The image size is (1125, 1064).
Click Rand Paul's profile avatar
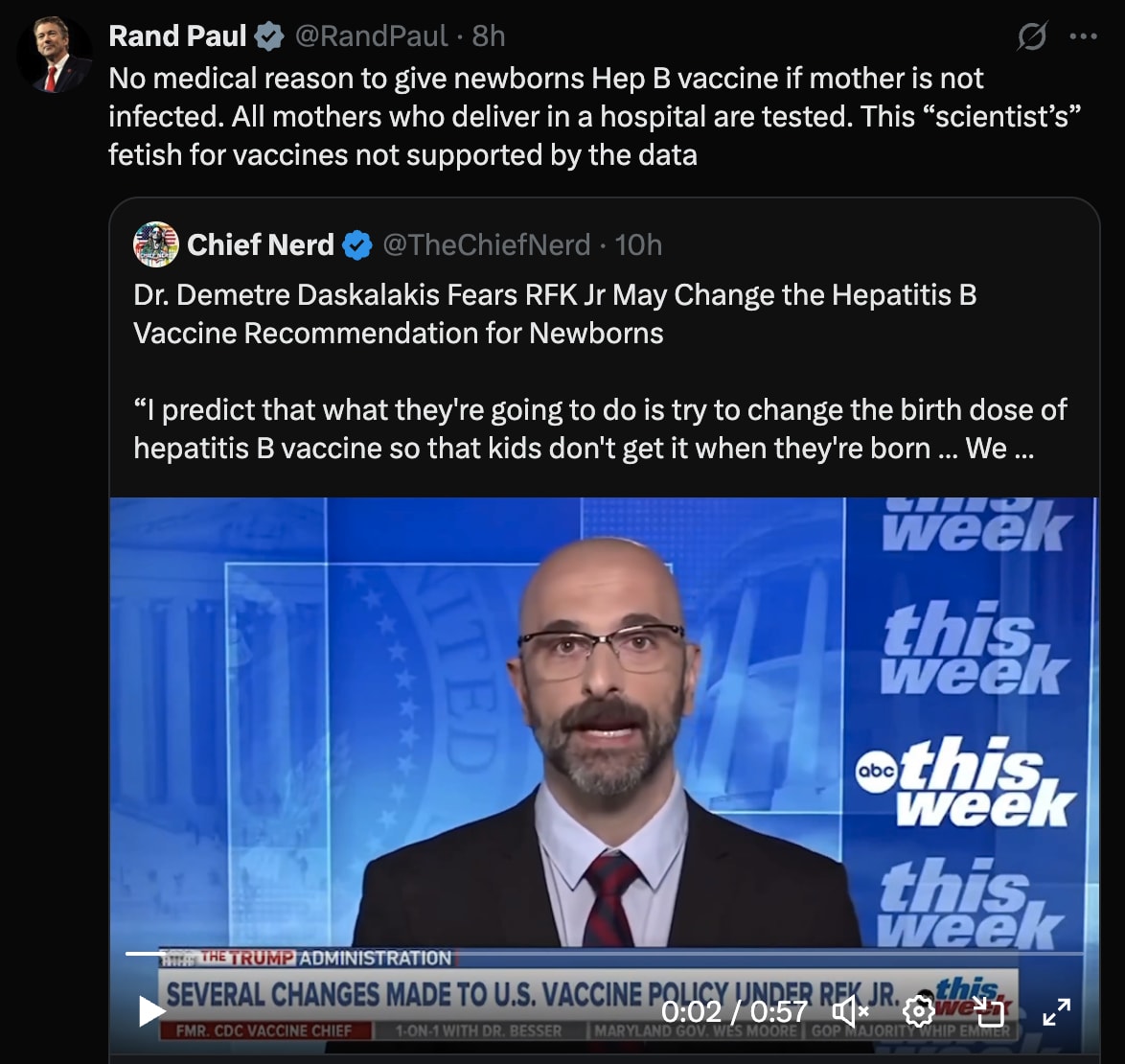(54, 55)
